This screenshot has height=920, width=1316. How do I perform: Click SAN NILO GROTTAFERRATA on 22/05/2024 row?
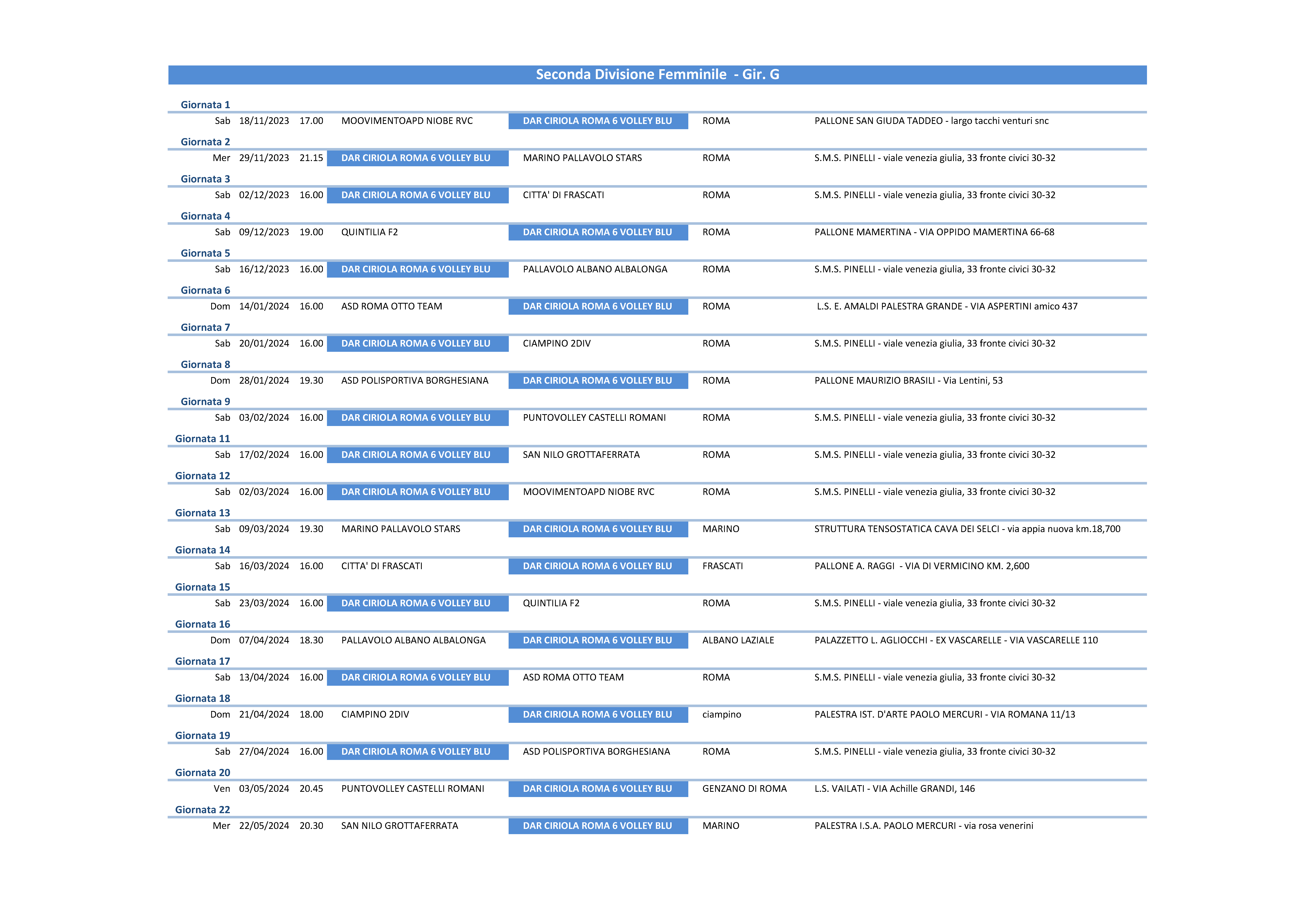click(399, 826)
